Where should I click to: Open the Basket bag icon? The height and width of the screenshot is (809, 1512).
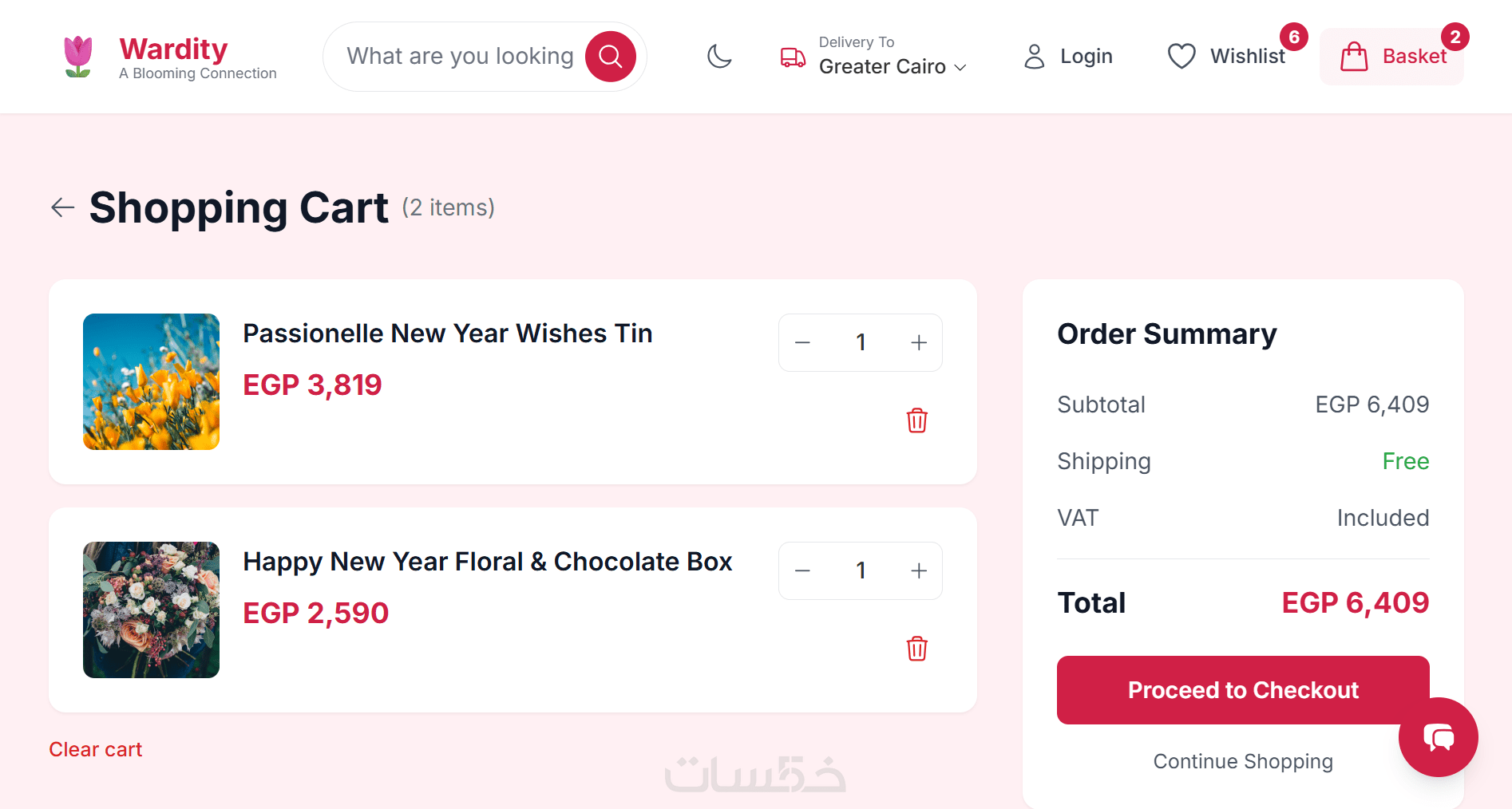[1354, 57]
